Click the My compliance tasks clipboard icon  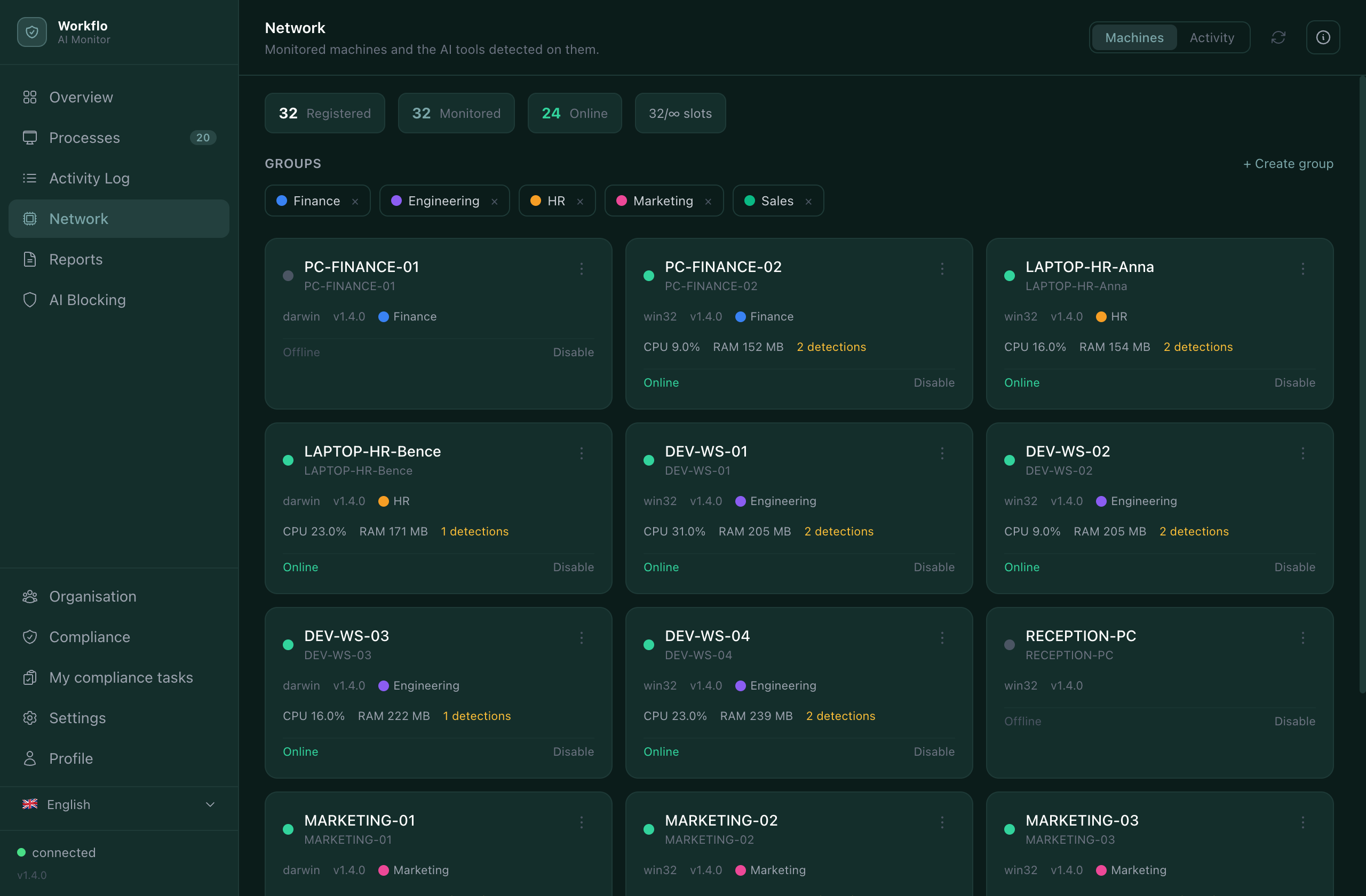click(x=30, y=677)
